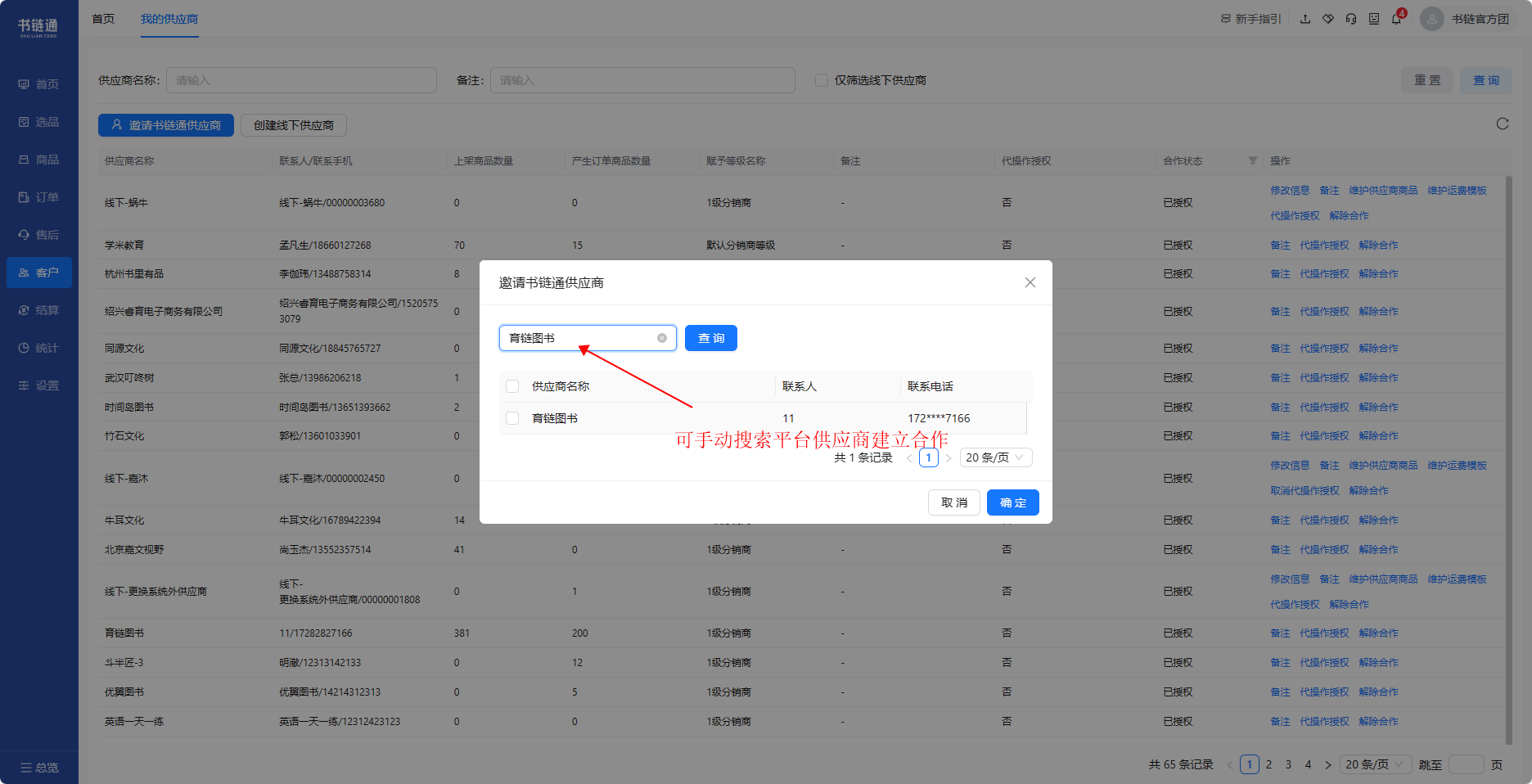Open the main table's 20 条/页 dropdown
Screen dimensions: 1532x784
coord(1376,764)
